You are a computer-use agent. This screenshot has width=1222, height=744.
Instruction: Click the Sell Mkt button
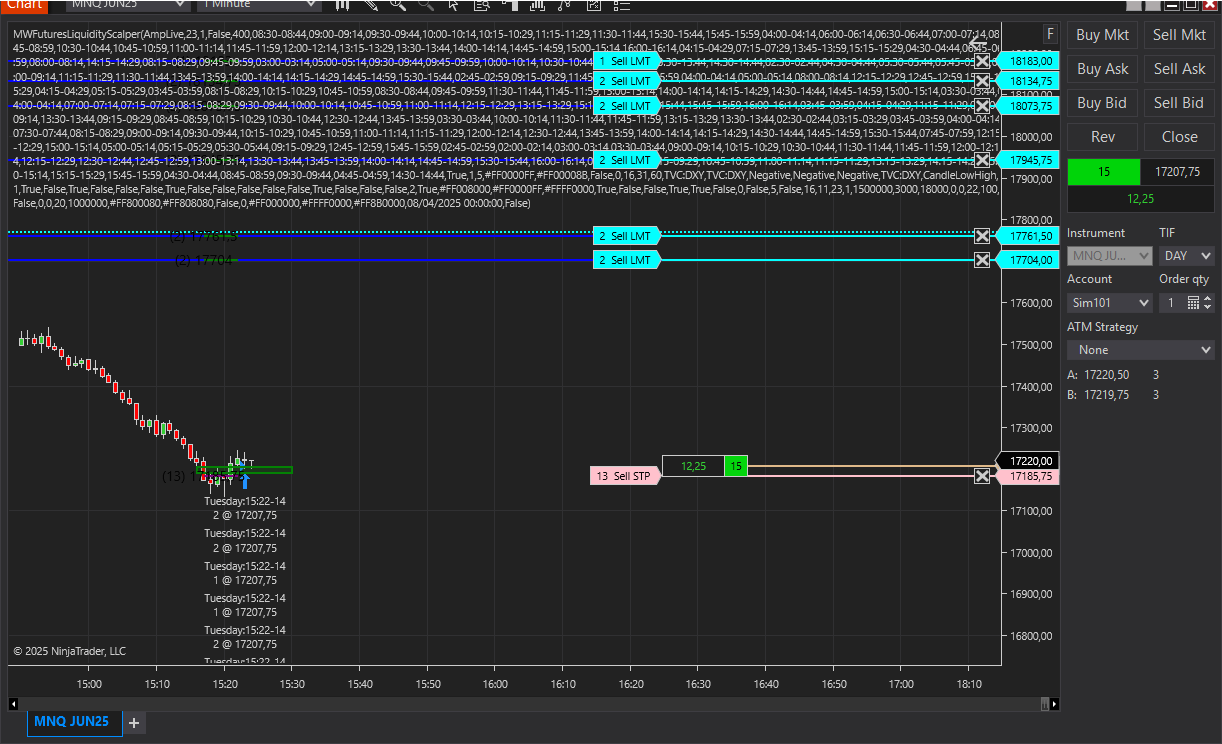(1179, 35)
